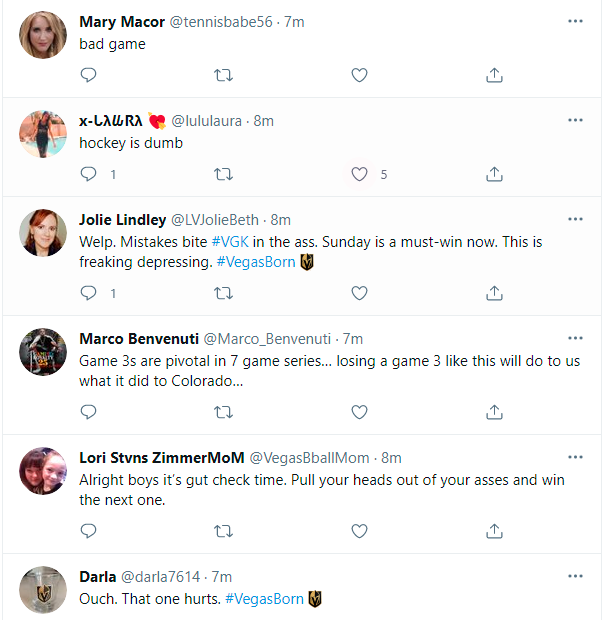Retweet Mary Macor's 'bad game' tweet
607x620 pixels.
click(224, 75)
